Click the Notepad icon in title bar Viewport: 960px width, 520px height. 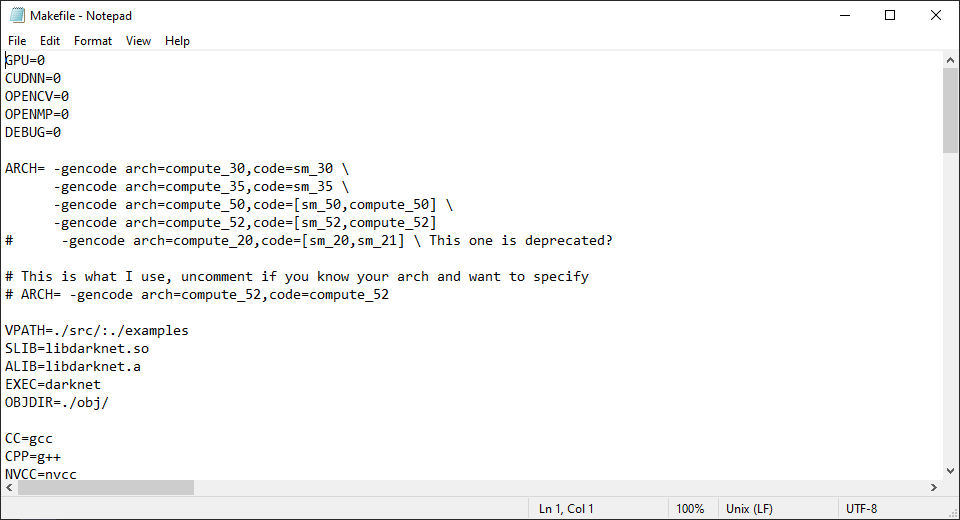point(17,15)
